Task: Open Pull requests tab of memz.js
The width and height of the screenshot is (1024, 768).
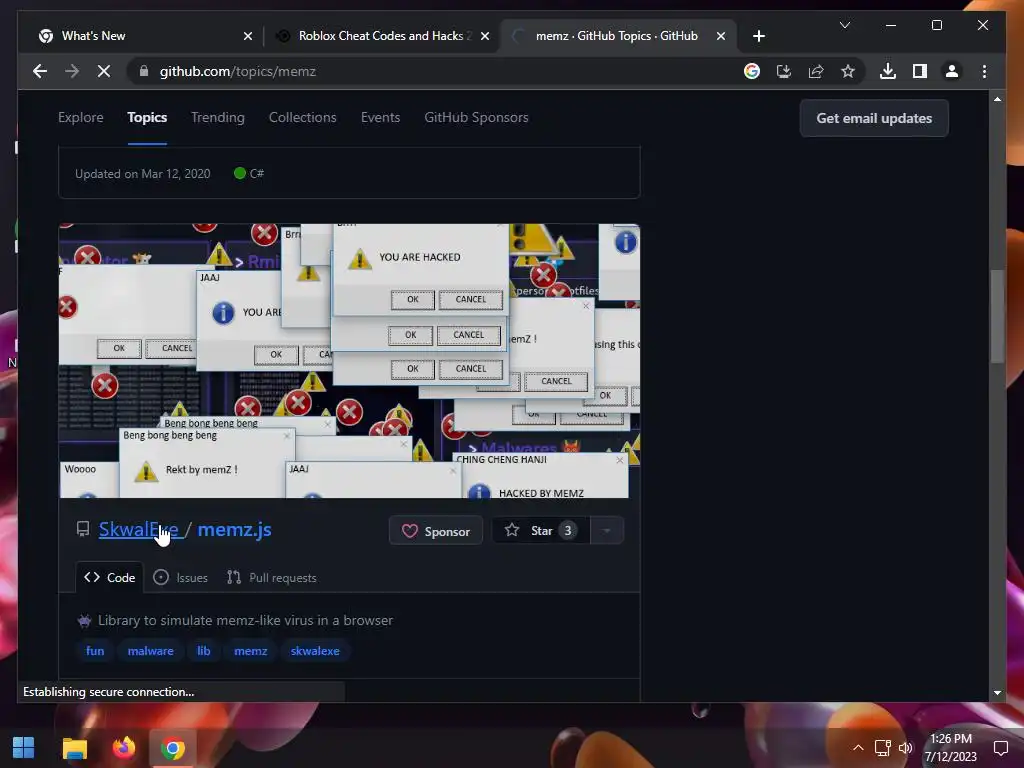Action: [x=272, y=577]
